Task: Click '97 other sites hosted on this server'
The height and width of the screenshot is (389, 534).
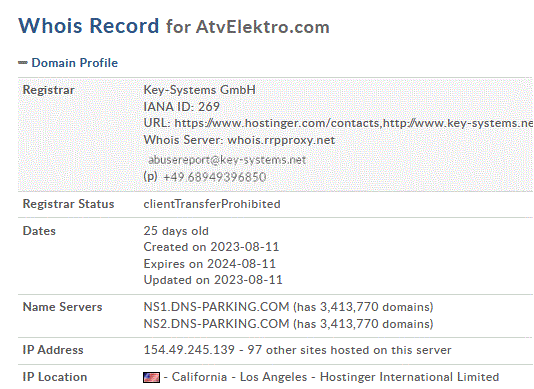Action: pos(349,350)
